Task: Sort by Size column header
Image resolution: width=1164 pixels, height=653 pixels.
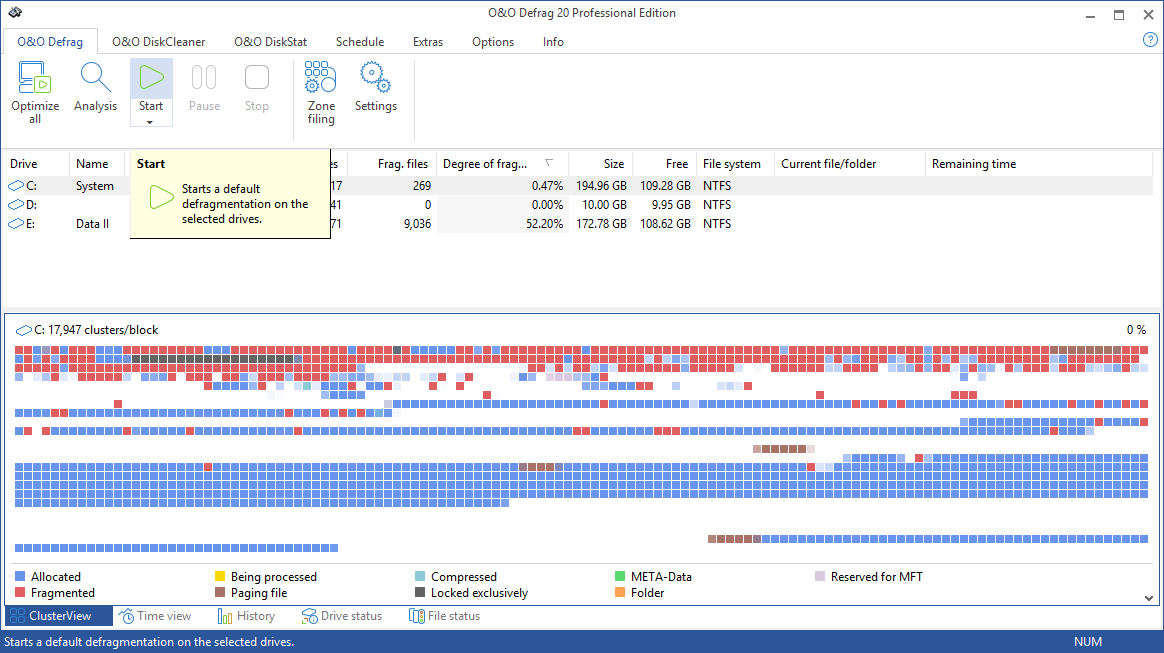Action: (x=601, y=164)
